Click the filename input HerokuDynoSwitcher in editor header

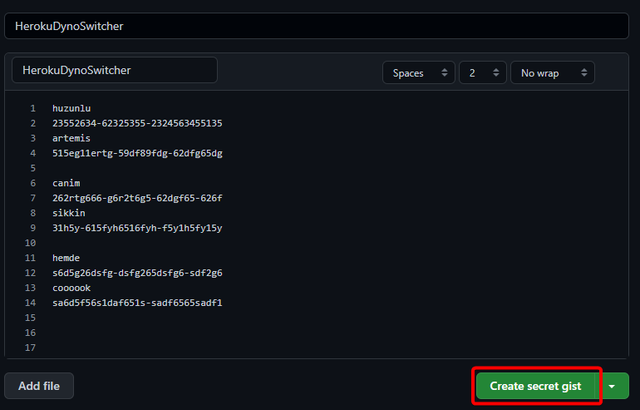[114, 71]
